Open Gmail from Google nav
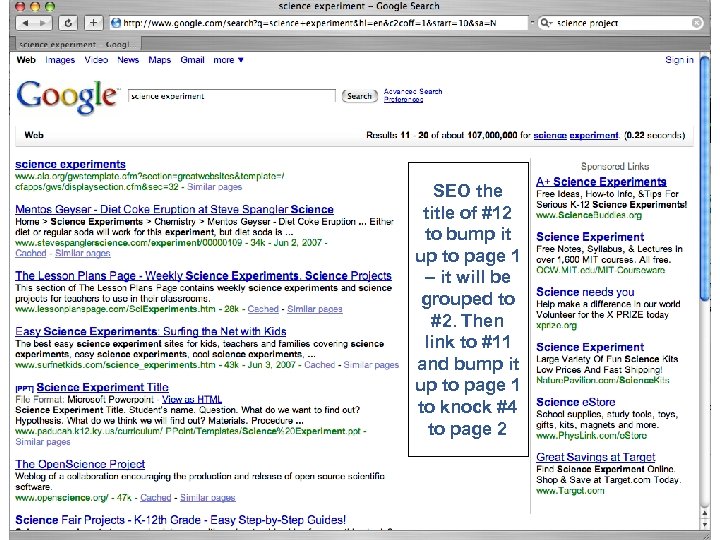The height and width of the screenshot is (540, 720). (192, 60)
